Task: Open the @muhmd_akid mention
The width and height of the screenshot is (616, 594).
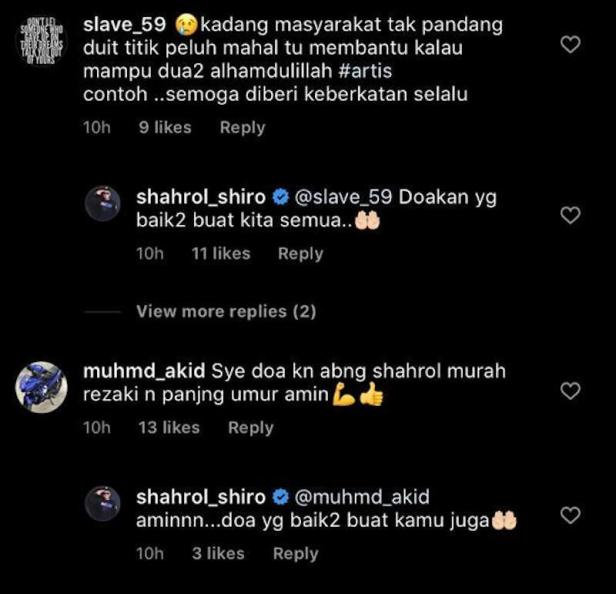Action: pos(362,497)
